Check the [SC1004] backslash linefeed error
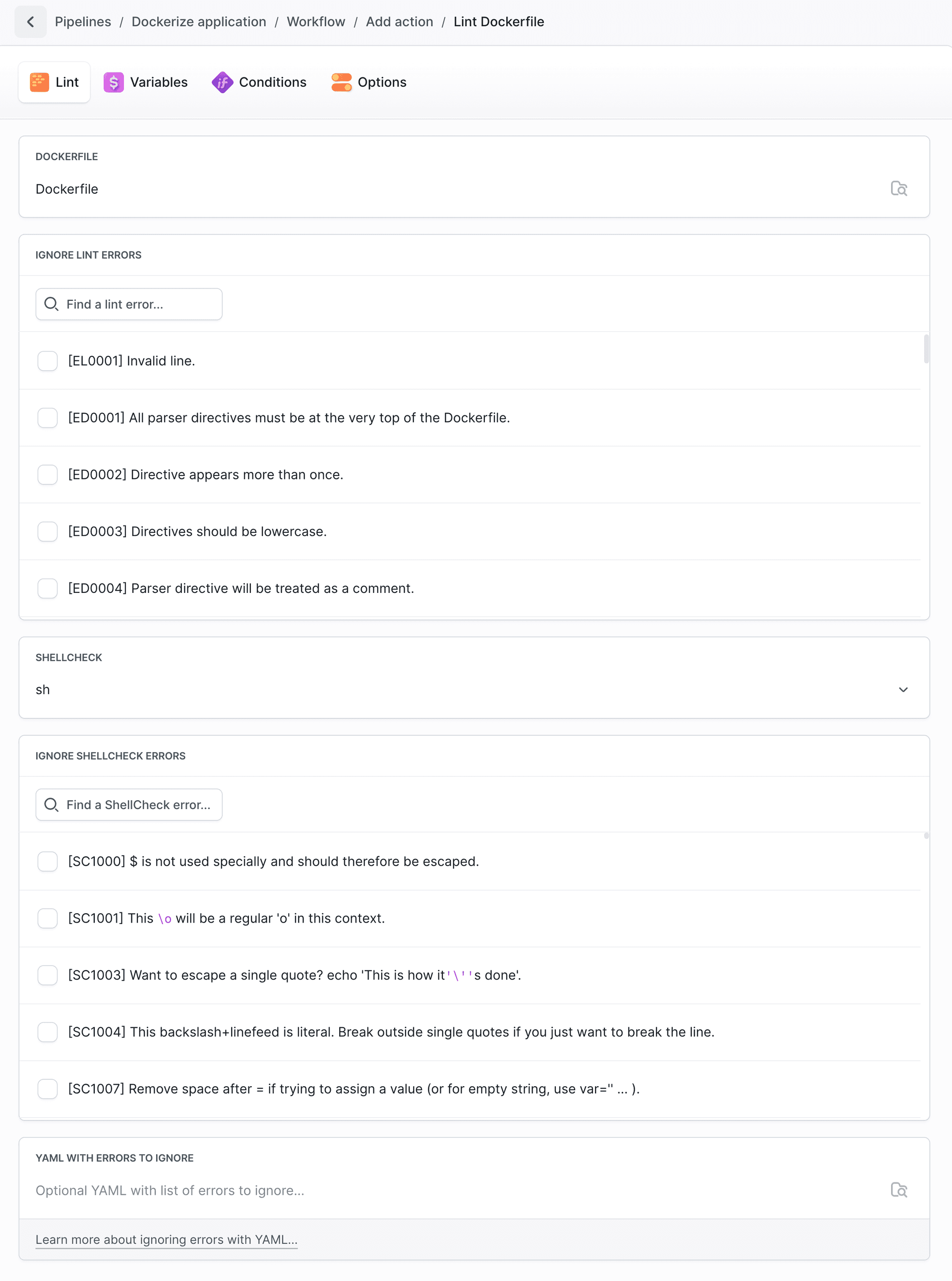Image resolution: width=952 pixels, height=1281 pixels. (x=48, y=1032)
